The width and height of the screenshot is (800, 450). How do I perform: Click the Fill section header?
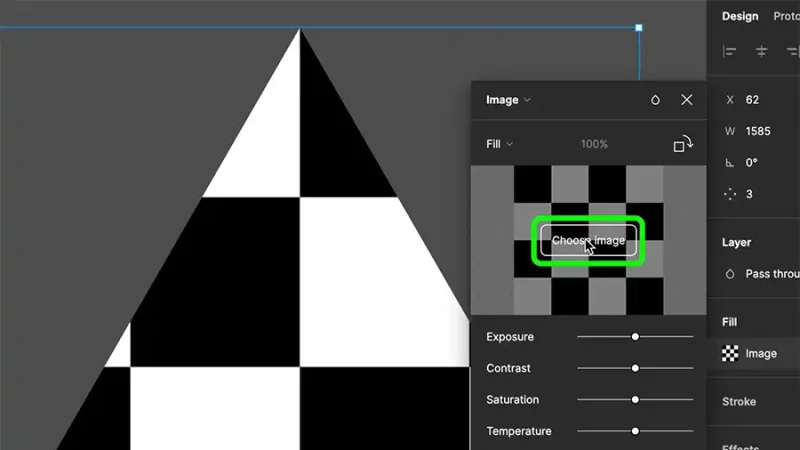pyautogui.click(x=729, y=322)
